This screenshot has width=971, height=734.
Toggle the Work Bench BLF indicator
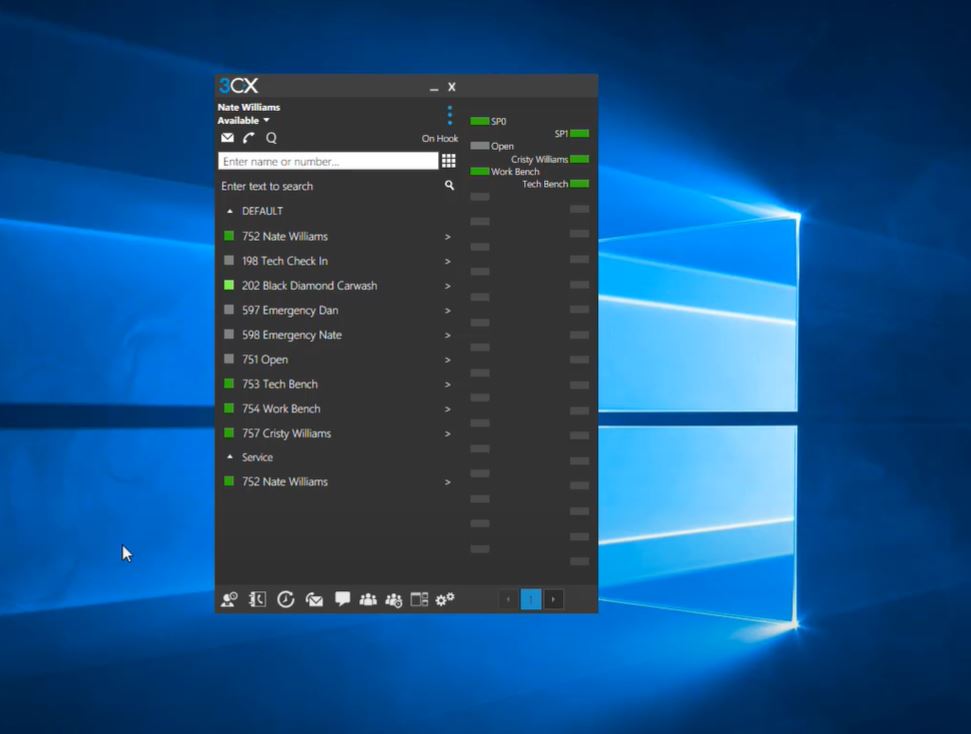tap(480, 172)
